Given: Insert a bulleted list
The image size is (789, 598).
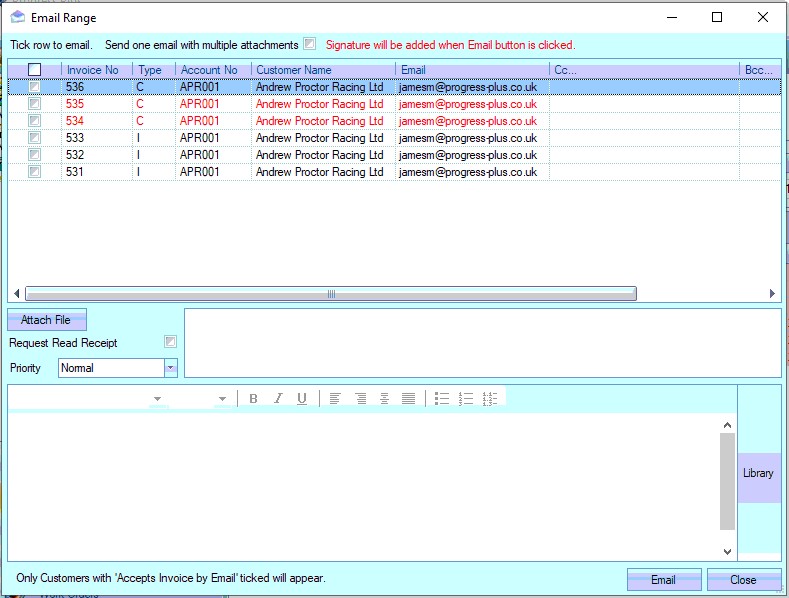Looking at the screenshot, I should [x=441, y=398].
